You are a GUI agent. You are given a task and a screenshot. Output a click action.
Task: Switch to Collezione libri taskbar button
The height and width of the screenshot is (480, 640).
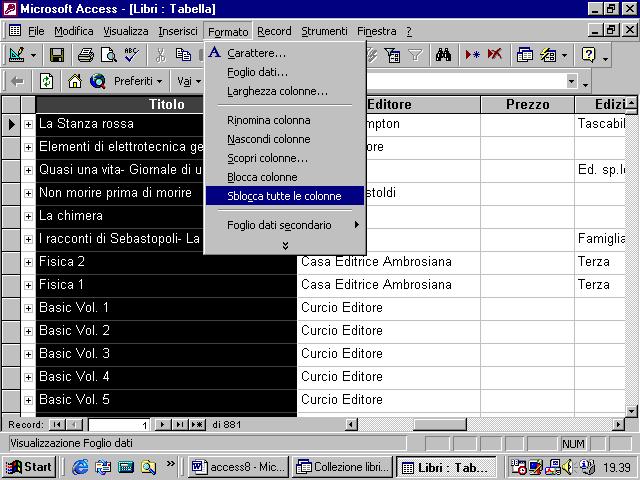point(342,467)
